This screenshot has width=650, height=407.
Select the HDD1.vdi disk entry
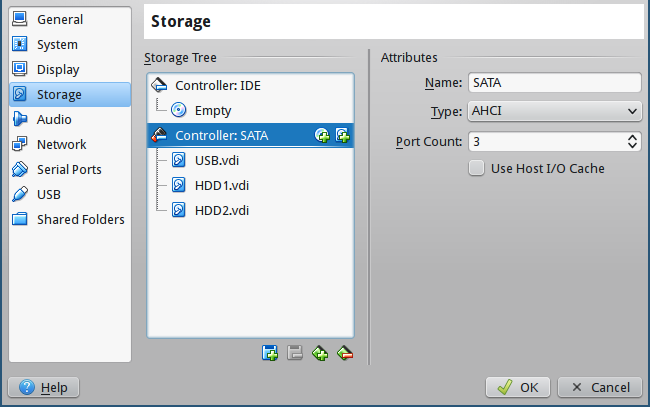coord(250,185)
